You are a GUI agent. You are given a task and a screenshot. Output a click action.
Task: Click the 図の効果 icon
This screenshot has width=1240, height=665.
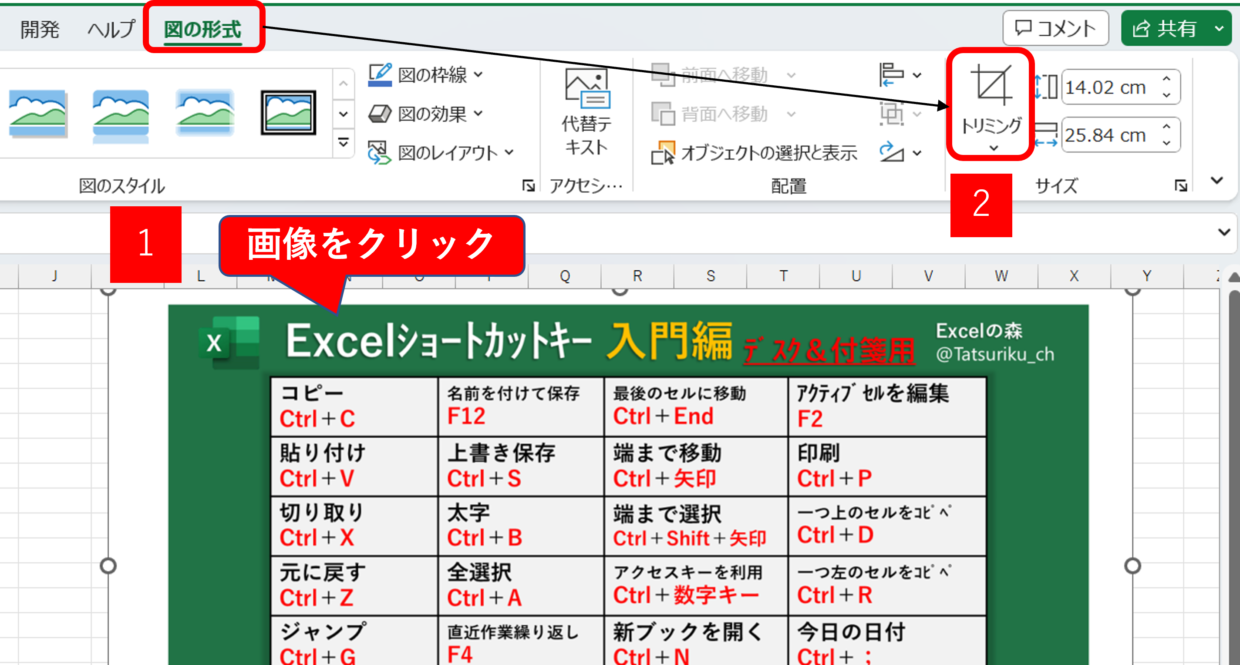click(x=379, y=113)
